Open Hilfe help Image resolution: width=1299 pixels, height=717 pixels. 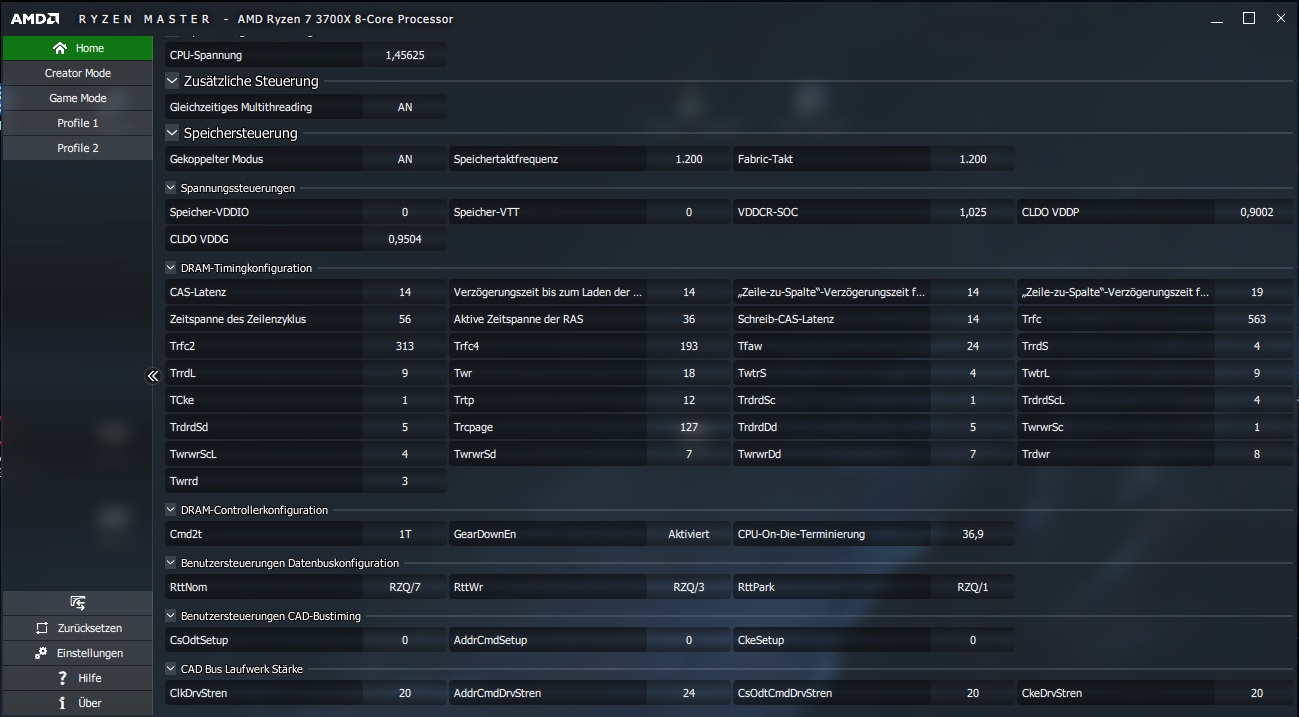[x=77, y=678]
